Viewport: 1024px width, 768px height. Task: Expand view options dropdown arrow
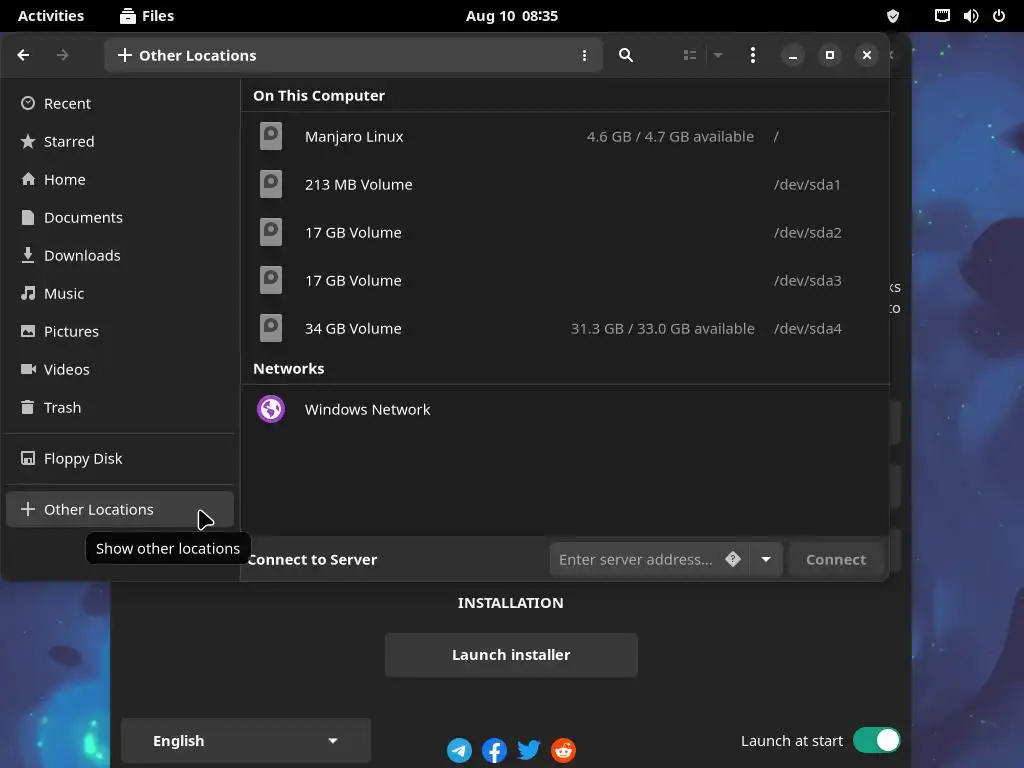click(x=718, y=56)
